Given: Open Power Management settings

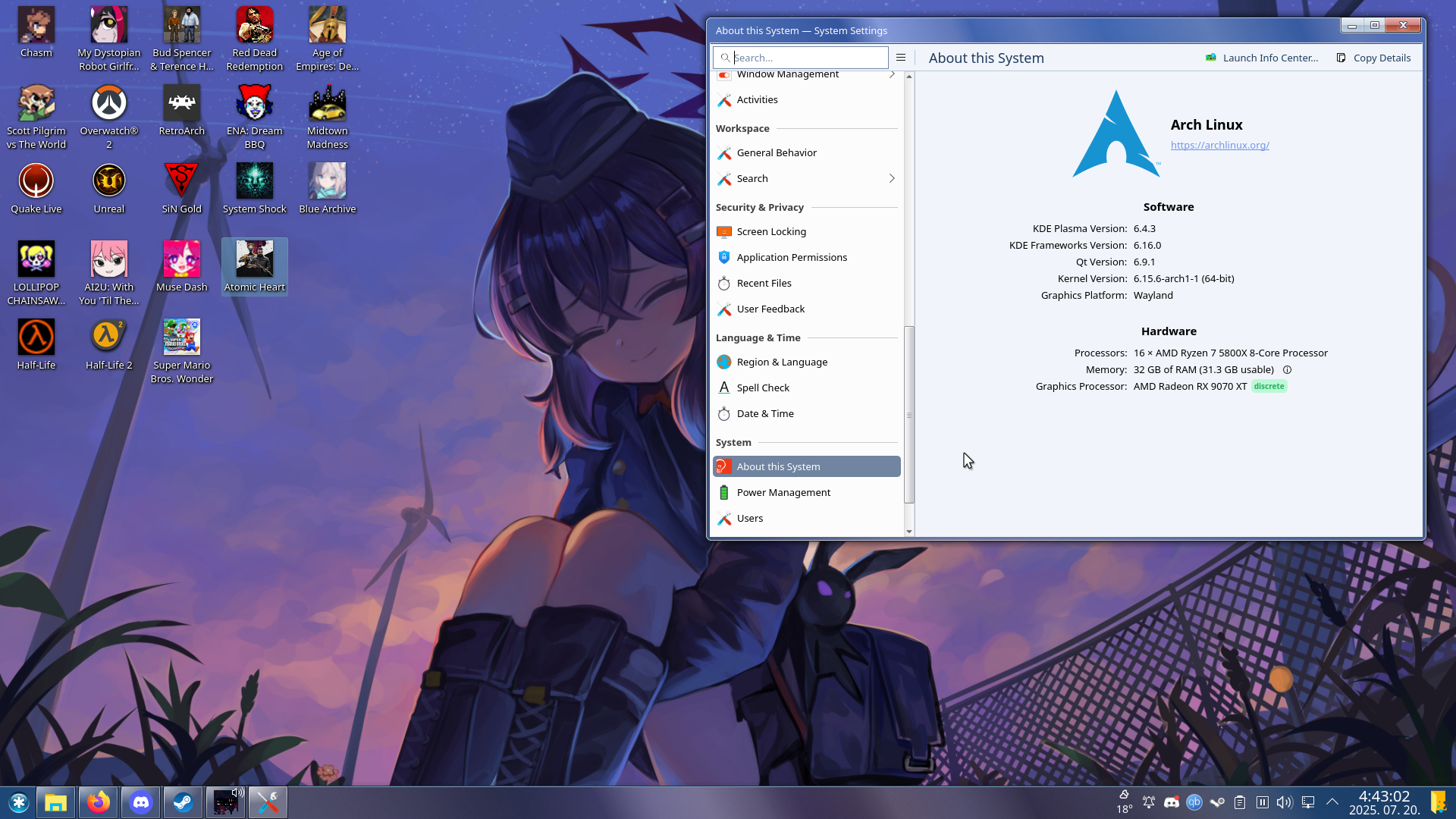Looking at the screenshot, I should 807,492.
